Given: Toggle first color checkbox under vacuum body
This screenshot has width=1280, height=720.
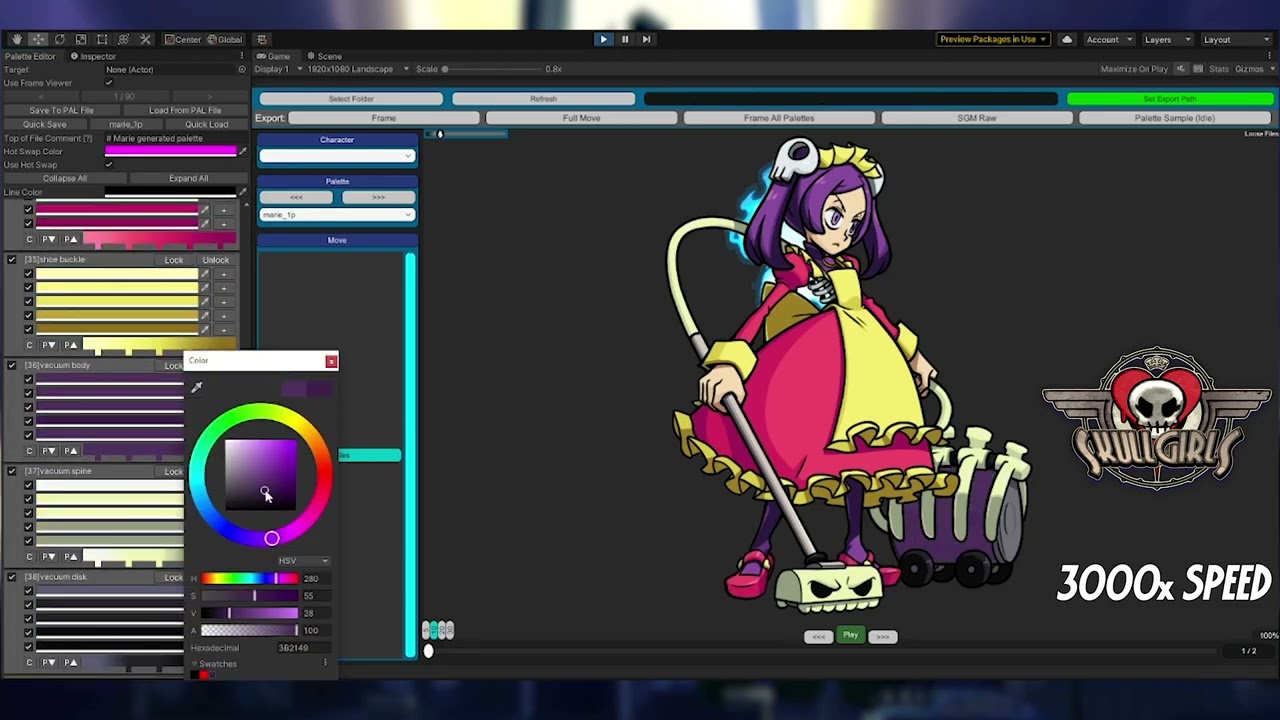Looking at the screenshot, I should pos(28,380).
